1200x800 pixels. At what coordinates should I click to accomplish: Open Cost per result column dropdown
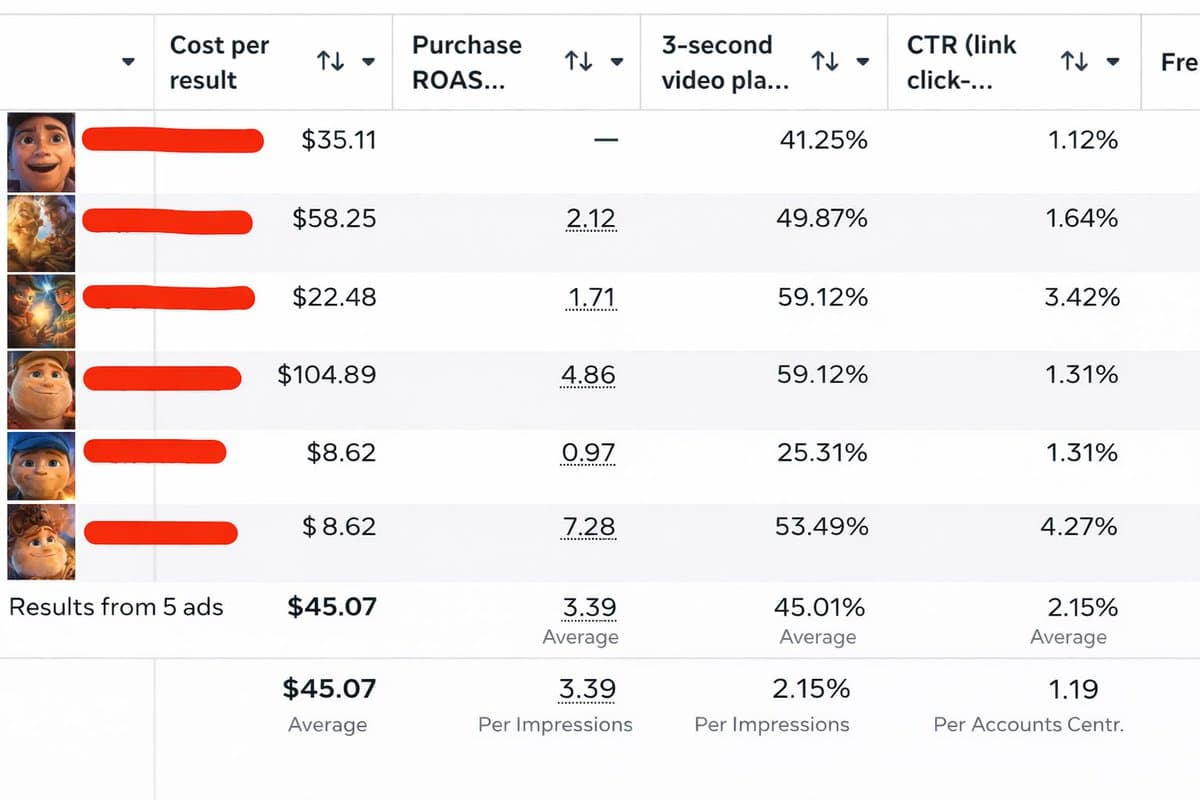369,62
